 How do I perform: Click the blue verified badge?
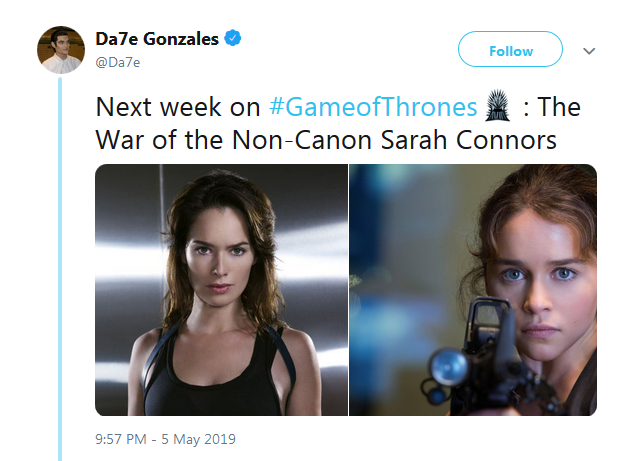[232, 38]
